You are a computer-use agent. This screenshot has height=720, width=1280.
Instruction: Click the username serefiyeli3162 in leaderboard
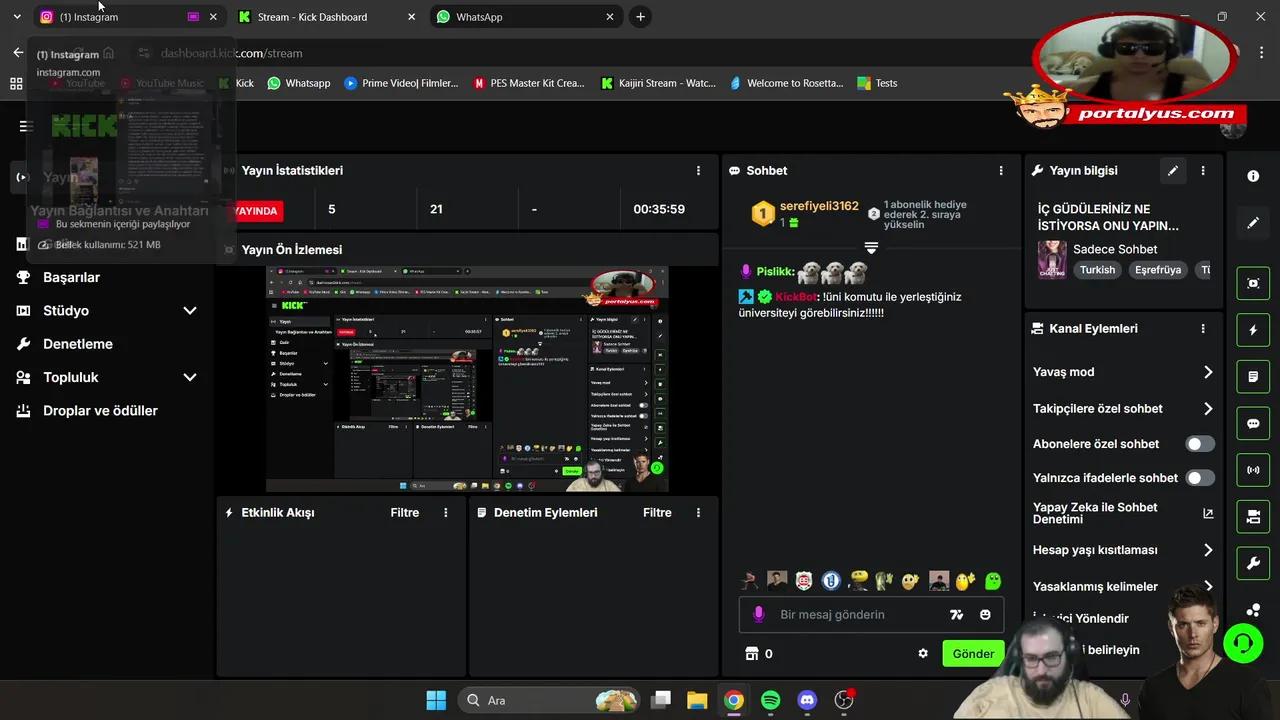point(819,206)
